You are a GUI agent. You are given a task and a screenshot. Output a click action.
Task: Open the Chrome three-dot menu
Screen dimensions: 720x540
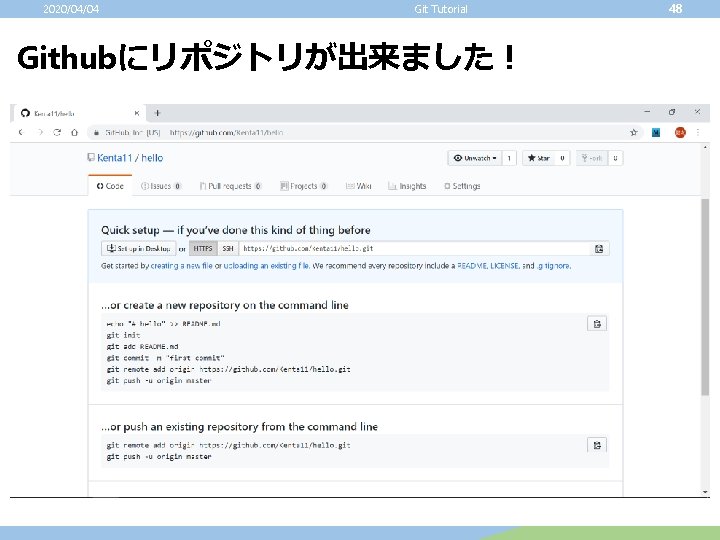(x=698, y=132)
